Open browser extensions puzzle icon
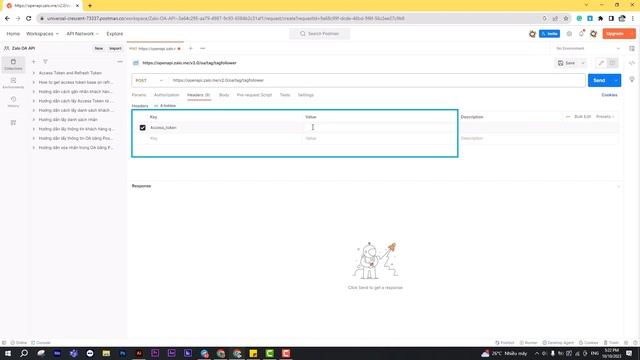 pyautogui.click(x=600, y=18)
